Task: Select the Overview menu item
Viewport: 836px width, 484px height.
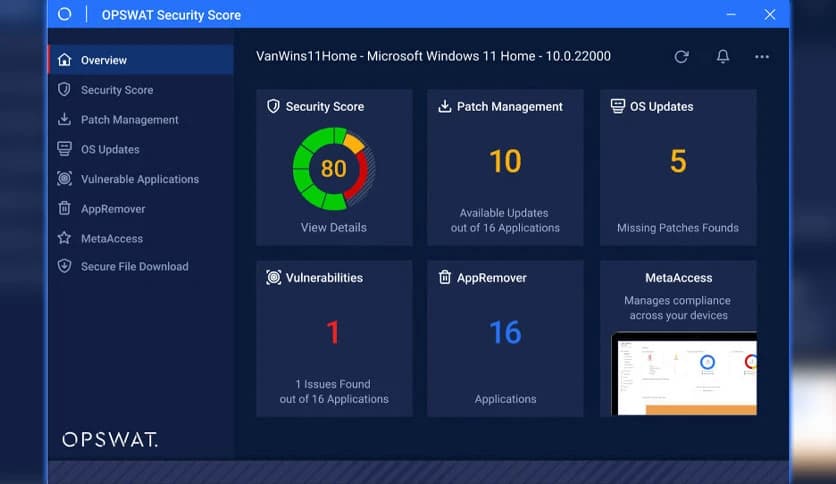Action: [x=141, y=60]
